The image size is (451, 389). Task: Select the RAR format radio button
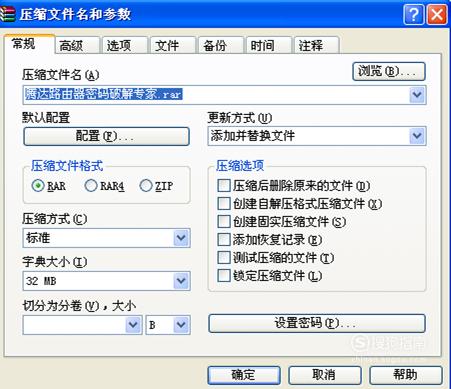[38, 186]
